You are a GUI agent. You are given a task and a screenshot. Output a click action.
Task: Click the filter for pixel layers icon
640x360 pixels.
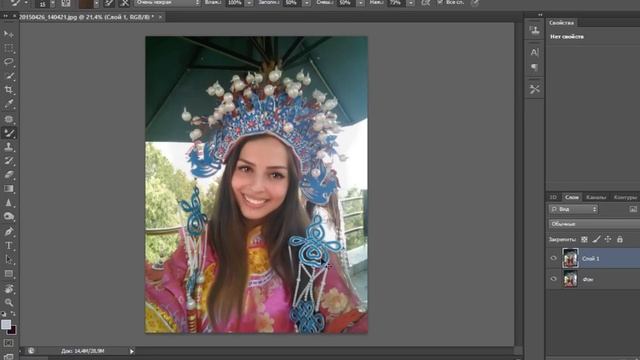coord(633,209)
